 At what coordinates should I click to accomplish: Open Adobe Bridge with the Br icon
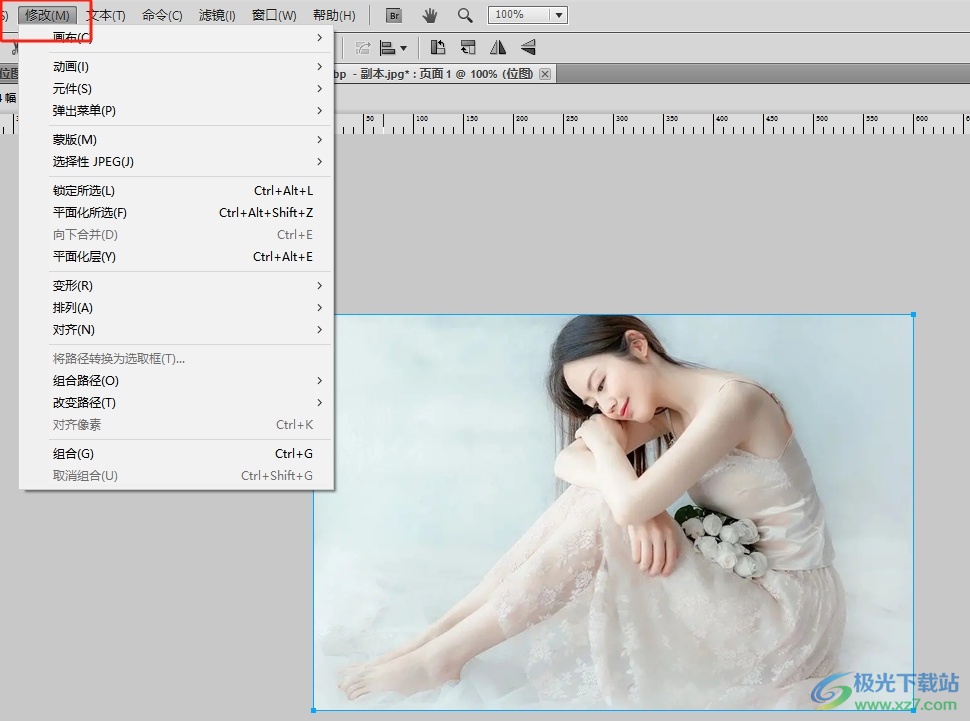point(394,15)
